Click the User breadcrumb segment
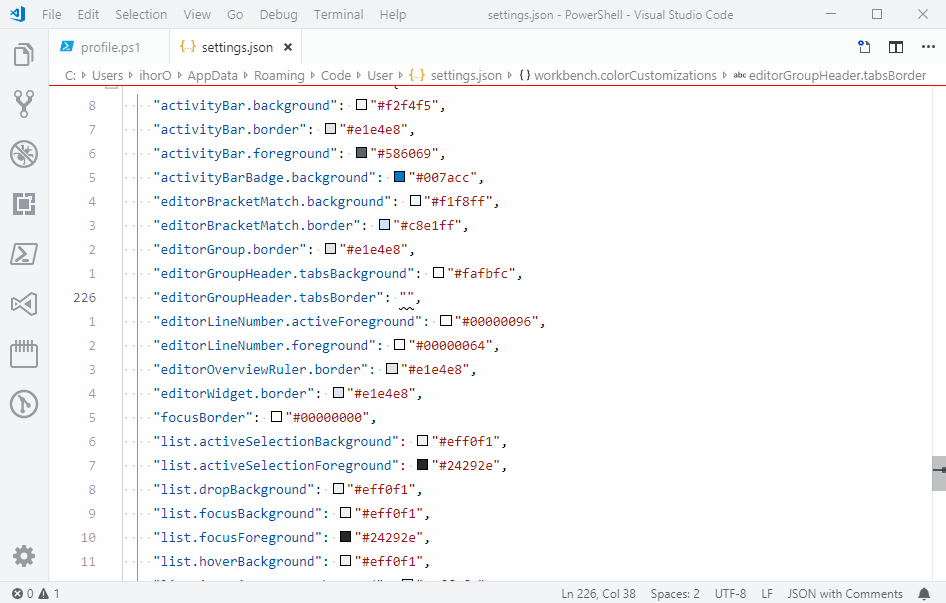Screen dimensions: 946x603 pyautogui.click(x=380, y=75)
